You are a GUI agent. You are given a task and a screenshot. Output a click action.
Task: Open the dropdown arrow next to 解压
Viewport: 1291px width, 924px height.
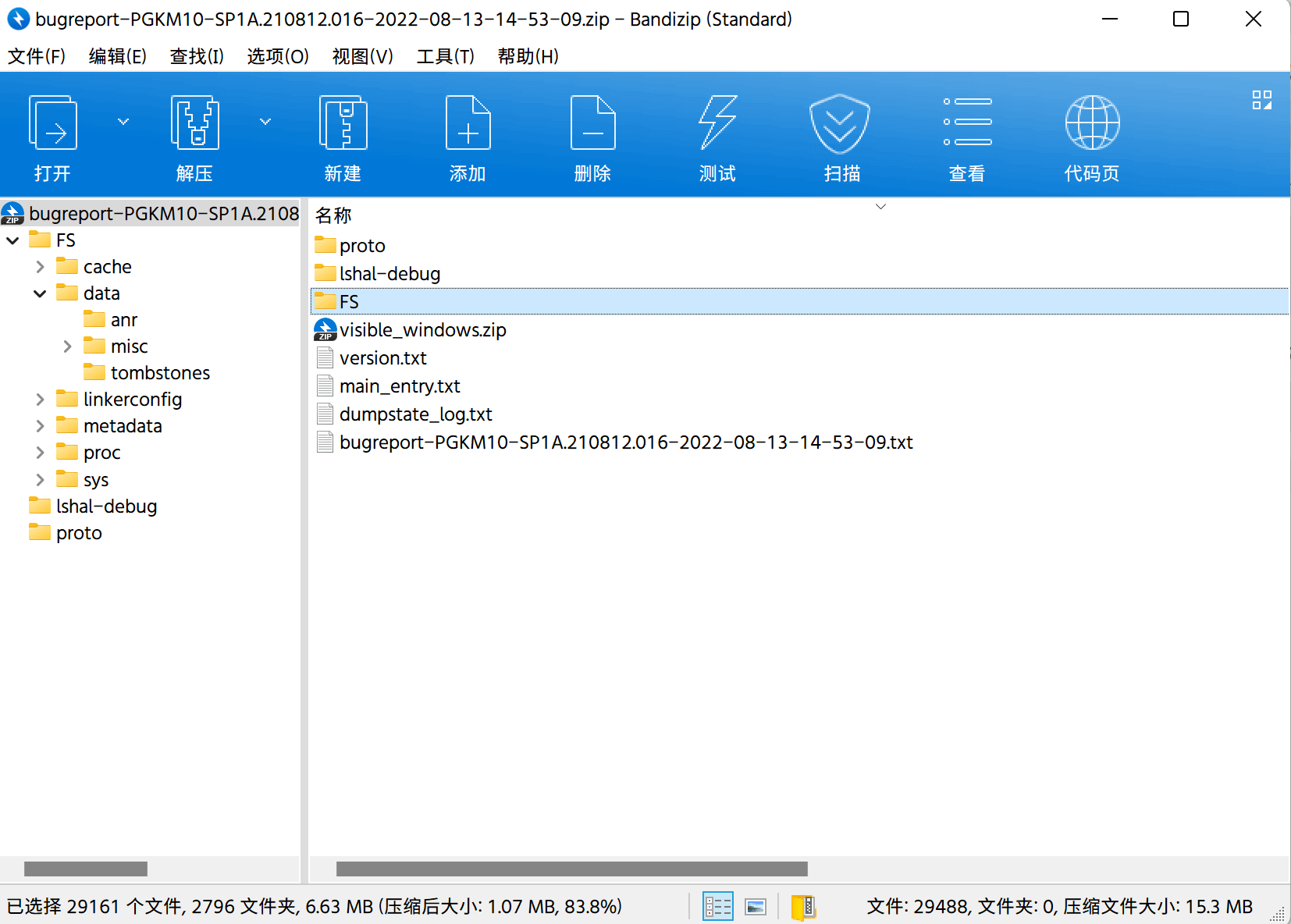pos(265,122)
